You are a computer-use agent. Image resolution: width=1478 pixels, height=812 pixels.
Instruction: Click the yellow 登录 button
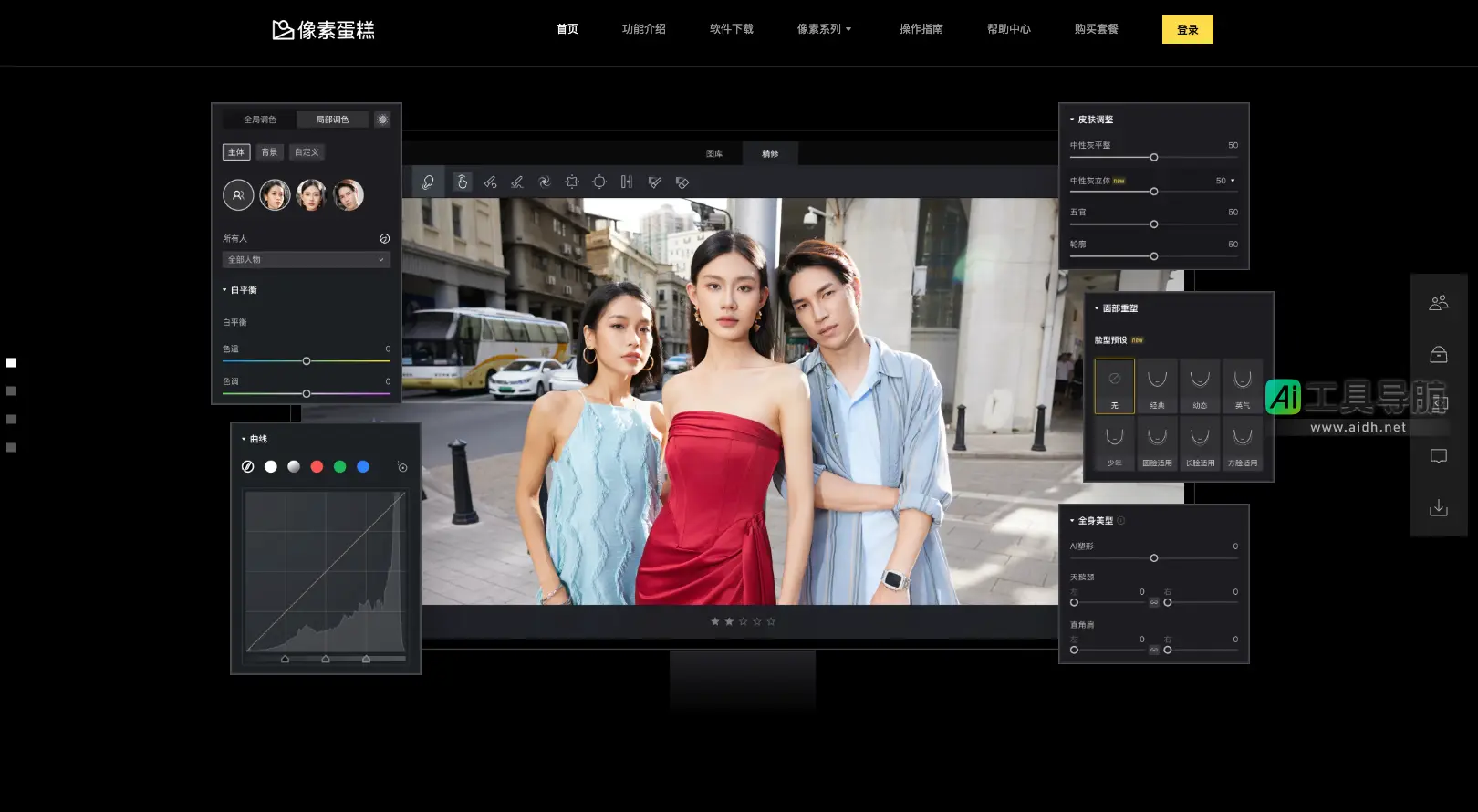click(x=1187, y=29)
